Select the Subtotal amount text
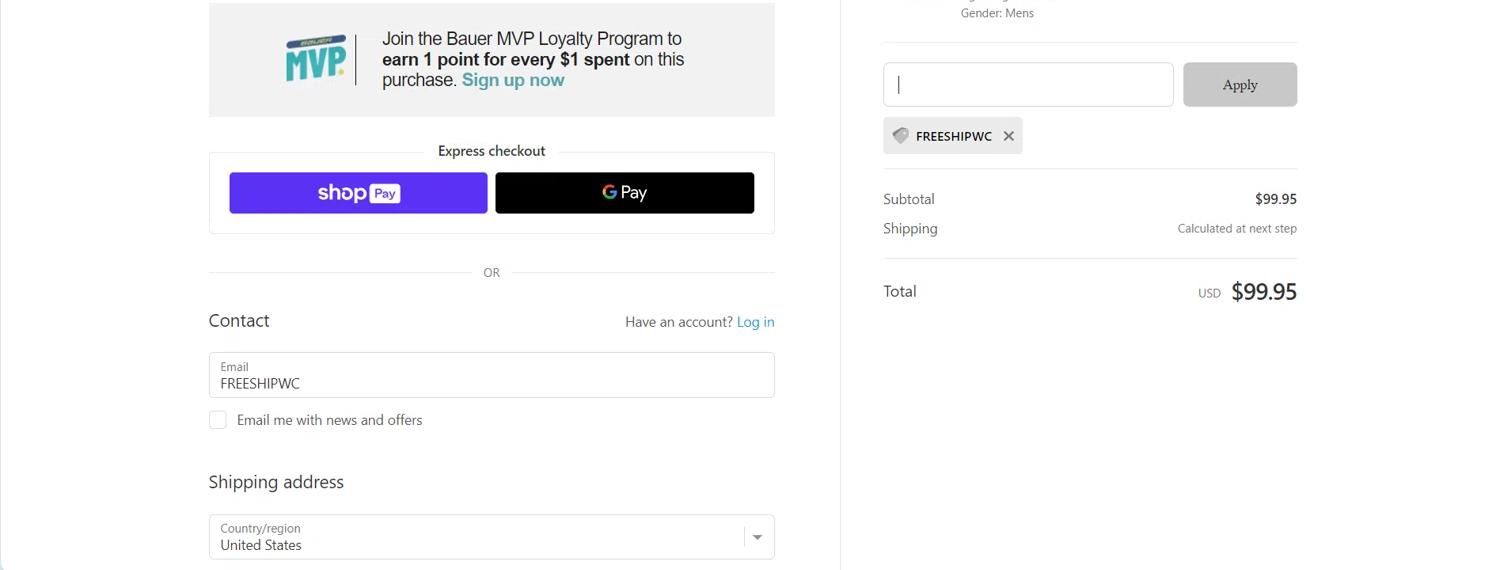Viewport: 1500px width, 570px height. pyautogui.click(x=1275, y=199)
